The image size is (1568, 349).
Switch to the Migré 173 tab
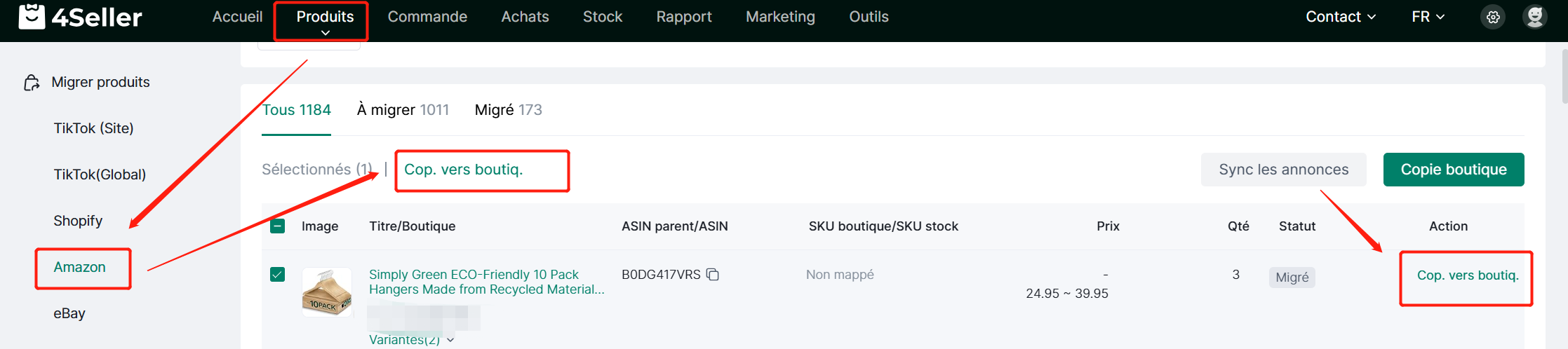pos(508,110)
